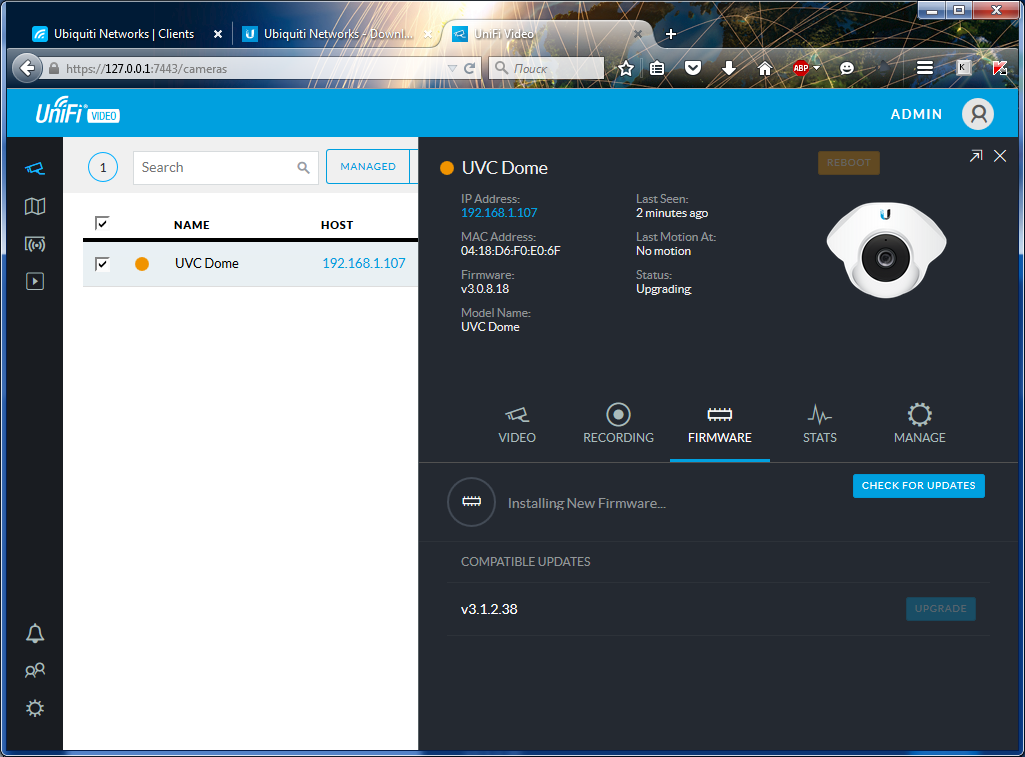This screenshot has width=1025, height=757.
Task: Switch to the Stats tab
Action: (819, 424)
